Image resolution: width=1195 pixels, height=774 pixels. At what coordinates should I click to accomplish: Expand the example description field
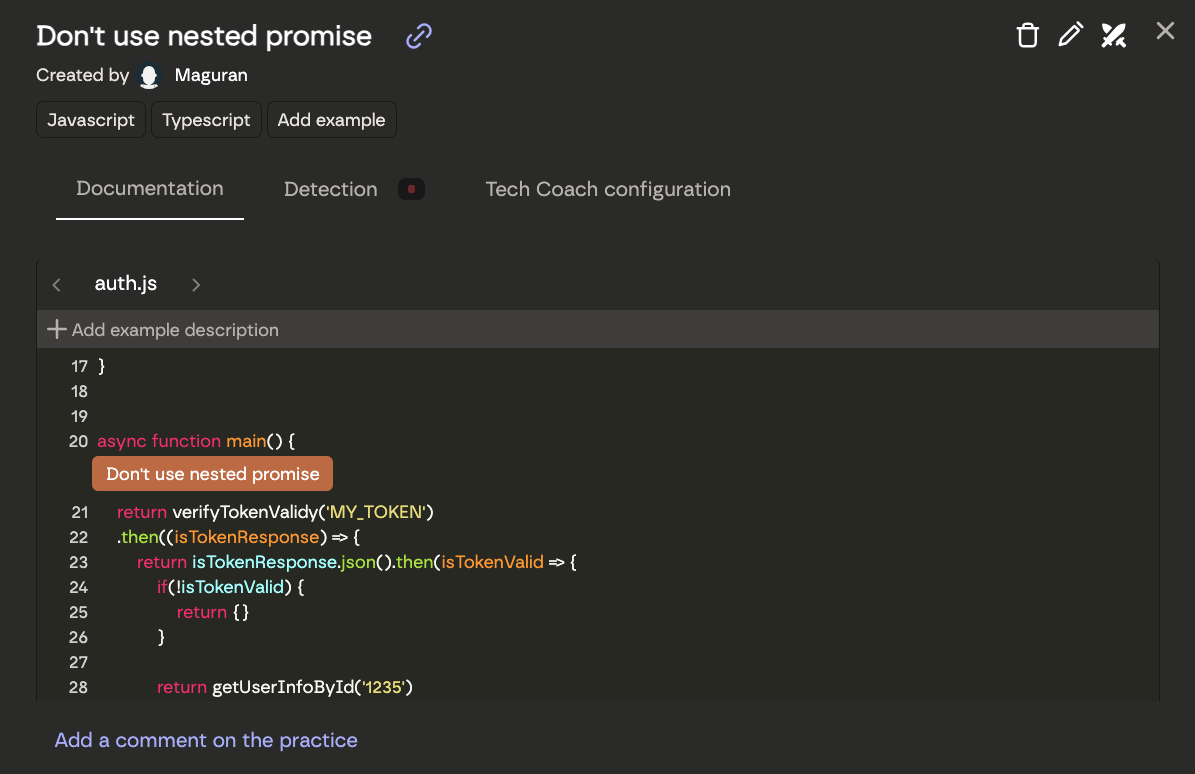175,329
